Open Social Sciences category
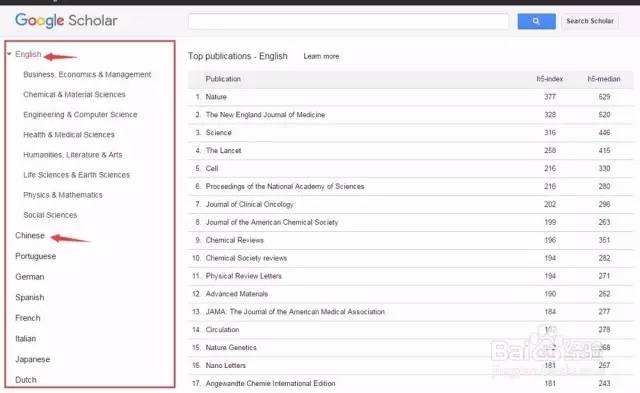 tap(50, 215)
